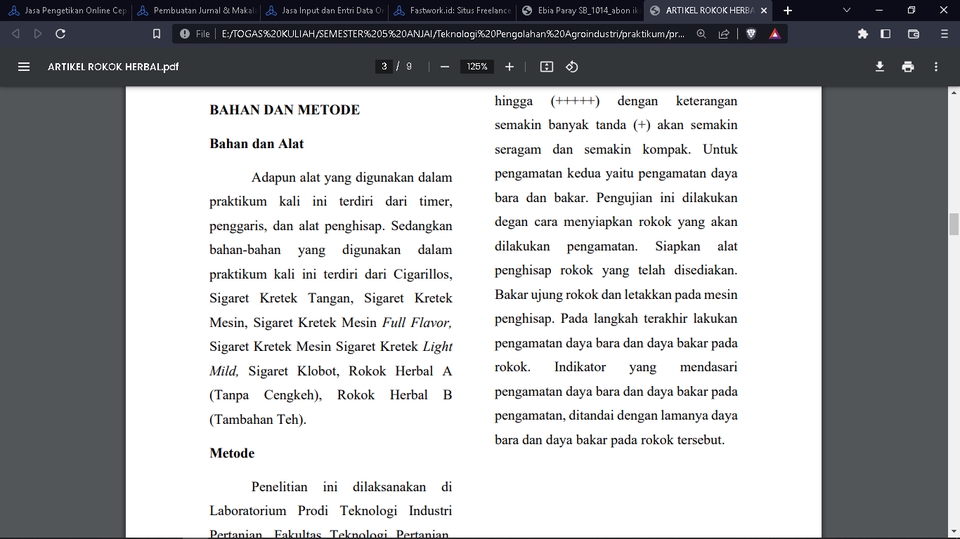Download the ARTIKEL ROKOK HERBAL PDF
This screenshot has height=539, width=960.
880,67
